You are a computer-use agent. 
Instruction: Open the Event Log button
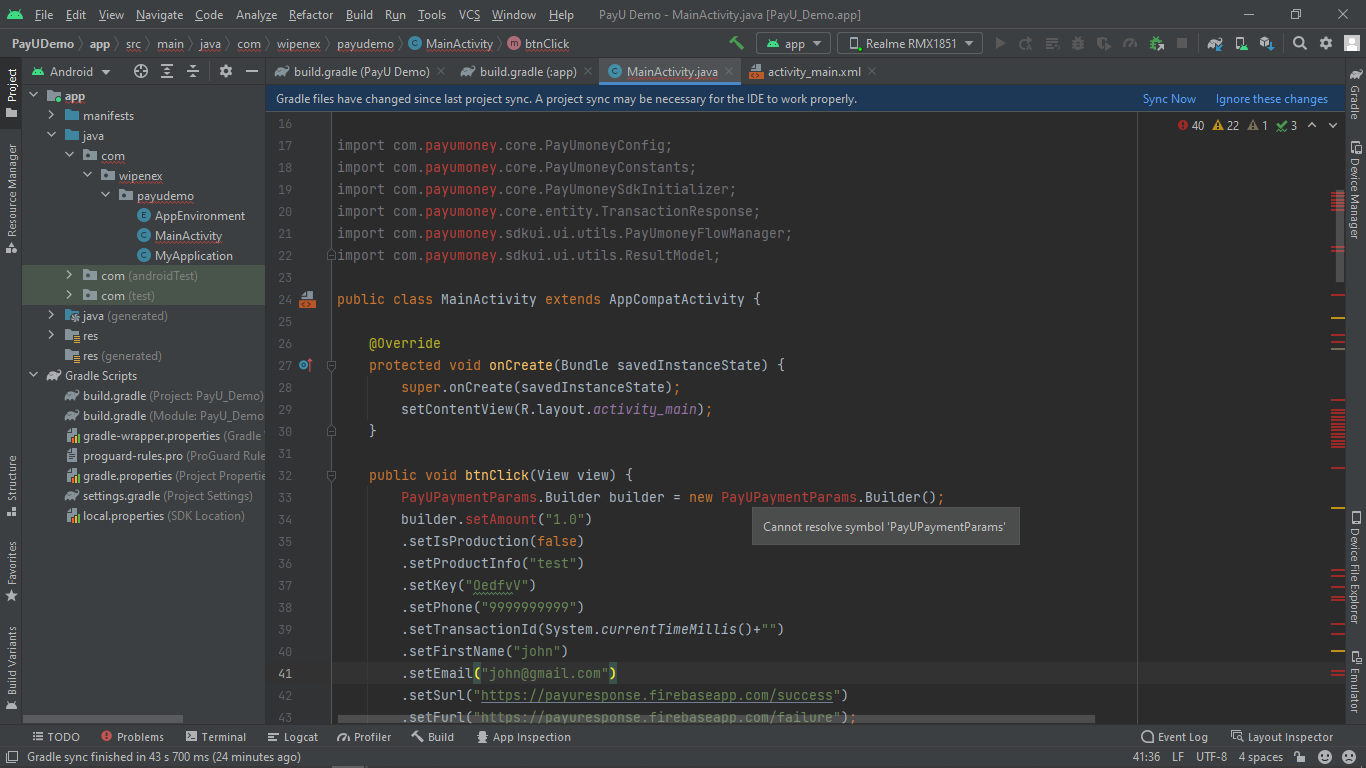[1174, 737]
